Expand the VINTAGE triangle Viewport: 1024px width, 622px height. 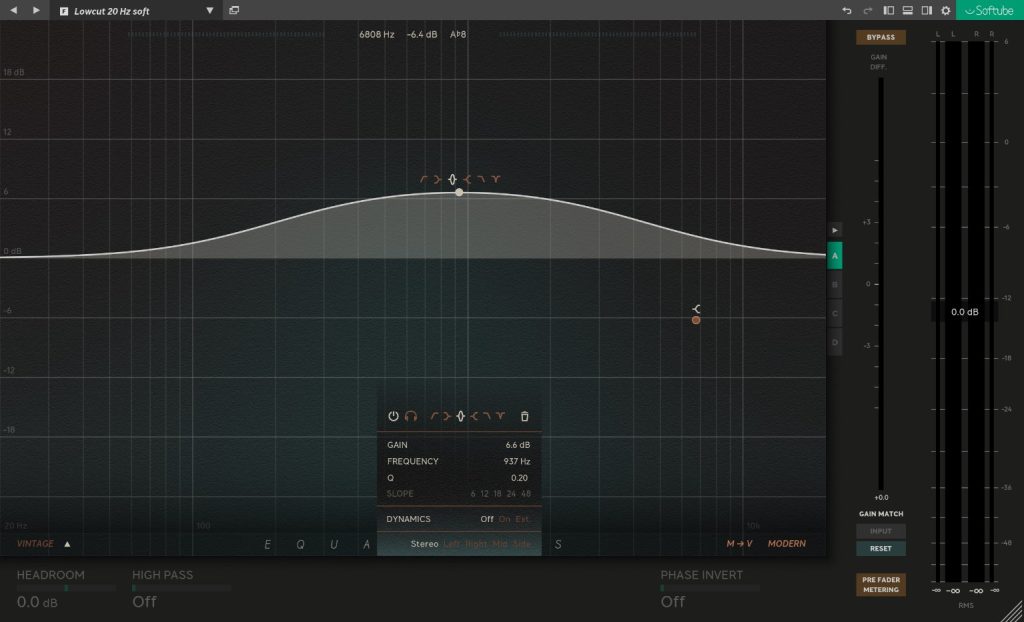click(68, 545)
